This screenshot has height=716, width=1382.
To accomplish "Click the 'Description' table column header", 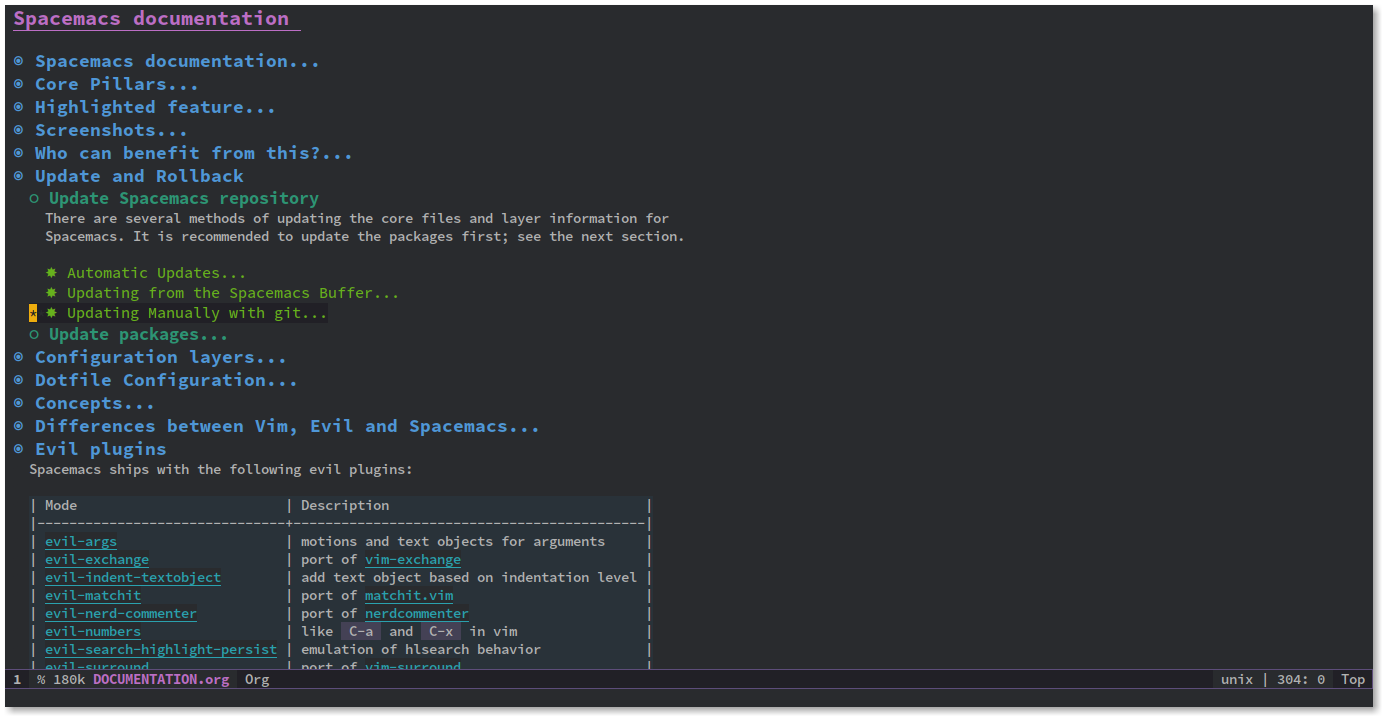I will [345, 506].
